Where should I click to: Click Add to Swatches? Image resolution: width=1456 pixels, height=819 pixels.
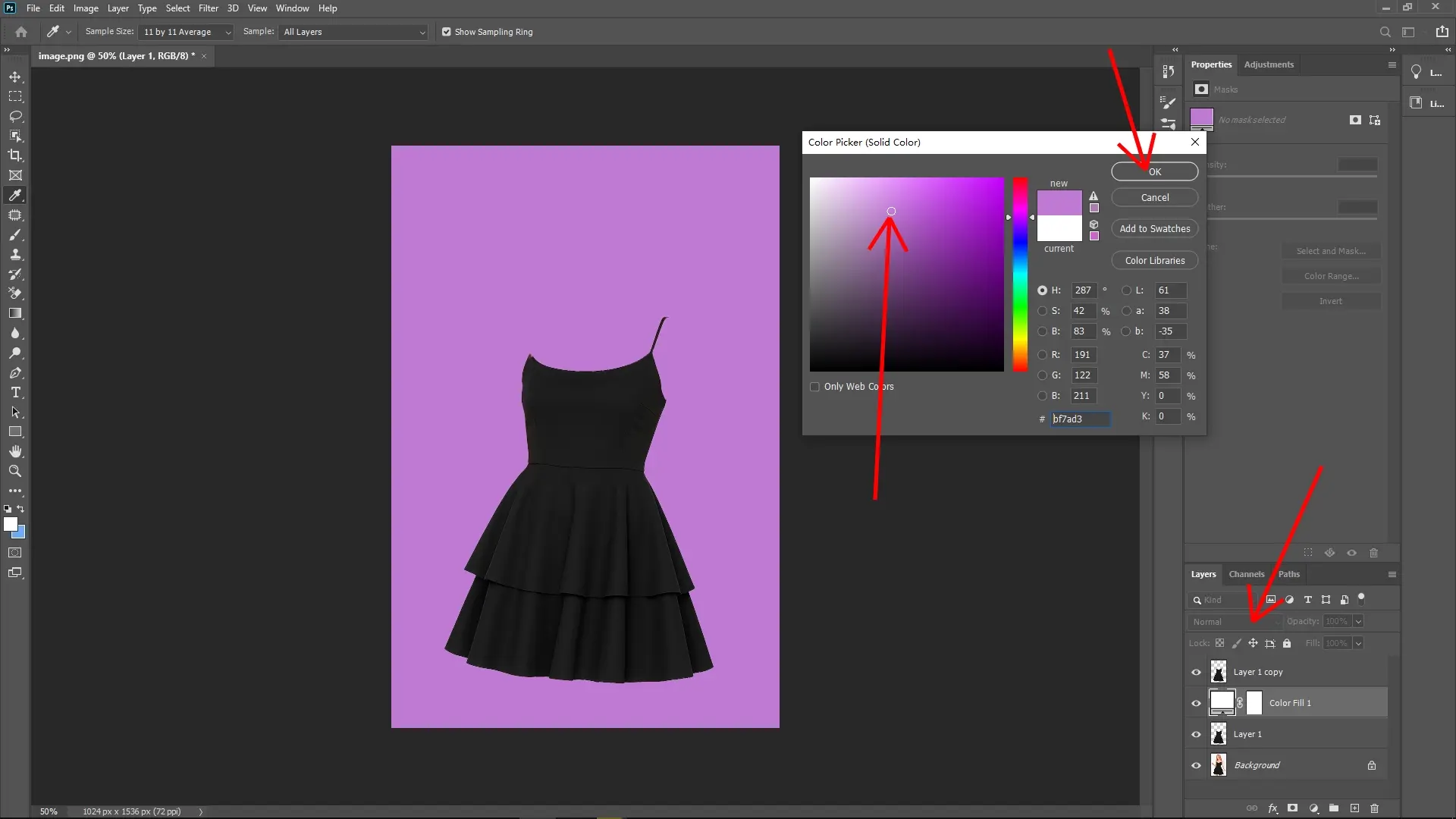[1154, 228]
